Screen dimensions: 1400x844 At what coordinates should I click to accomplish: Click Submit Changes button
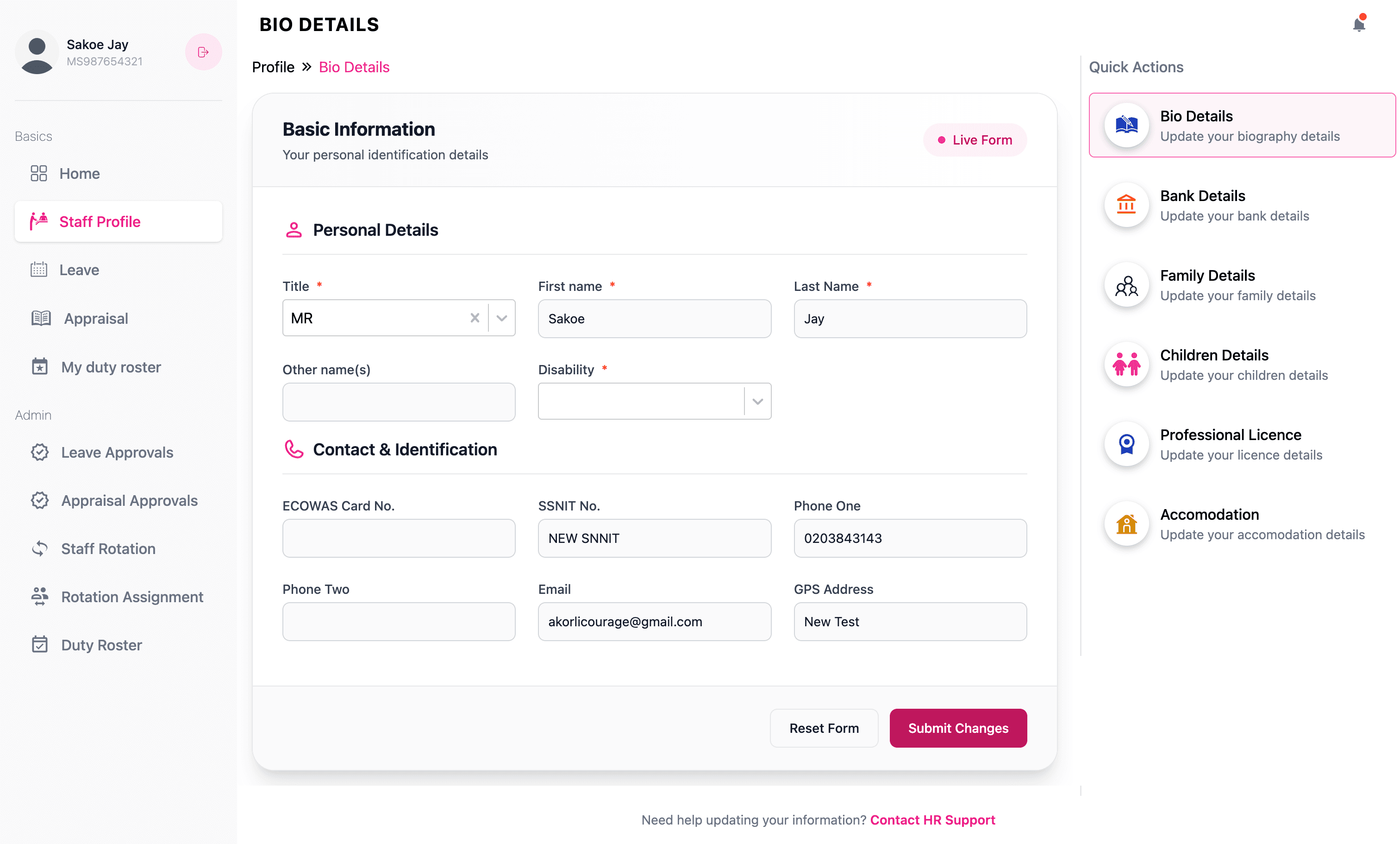pos(958,728)
